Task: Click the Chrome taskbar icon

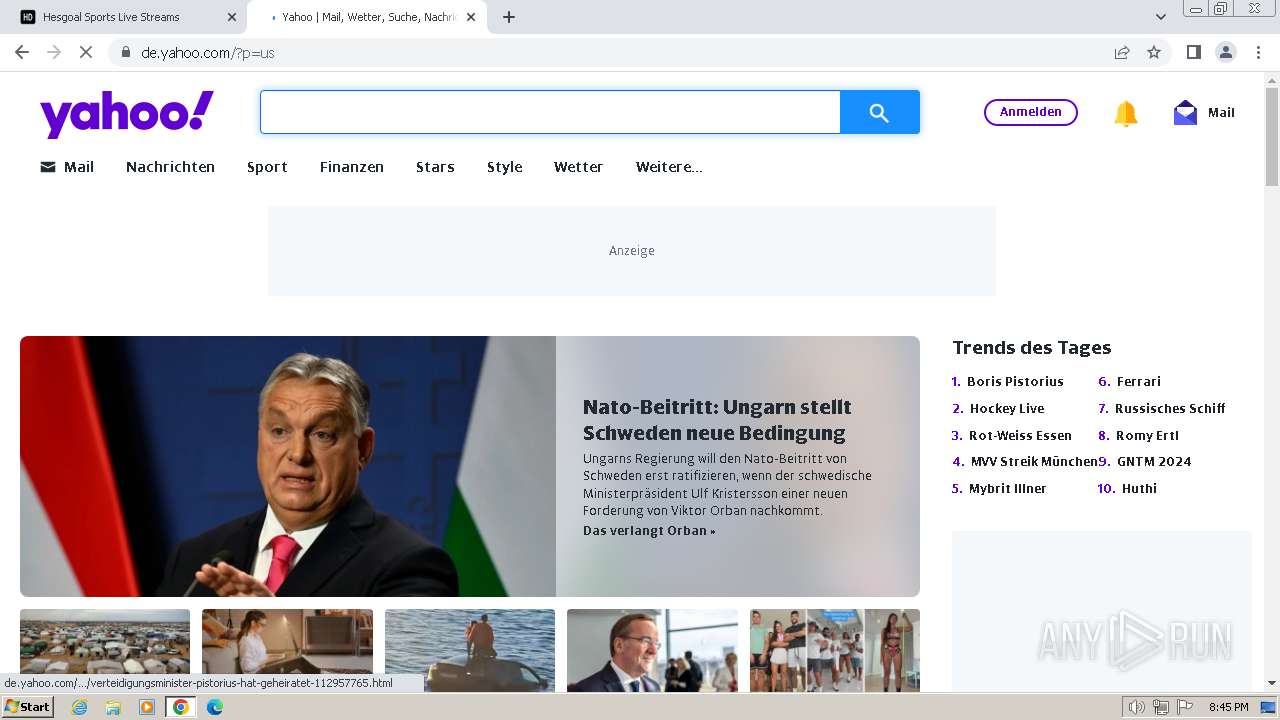Action: pyautogui.click(x=181, y=707)
